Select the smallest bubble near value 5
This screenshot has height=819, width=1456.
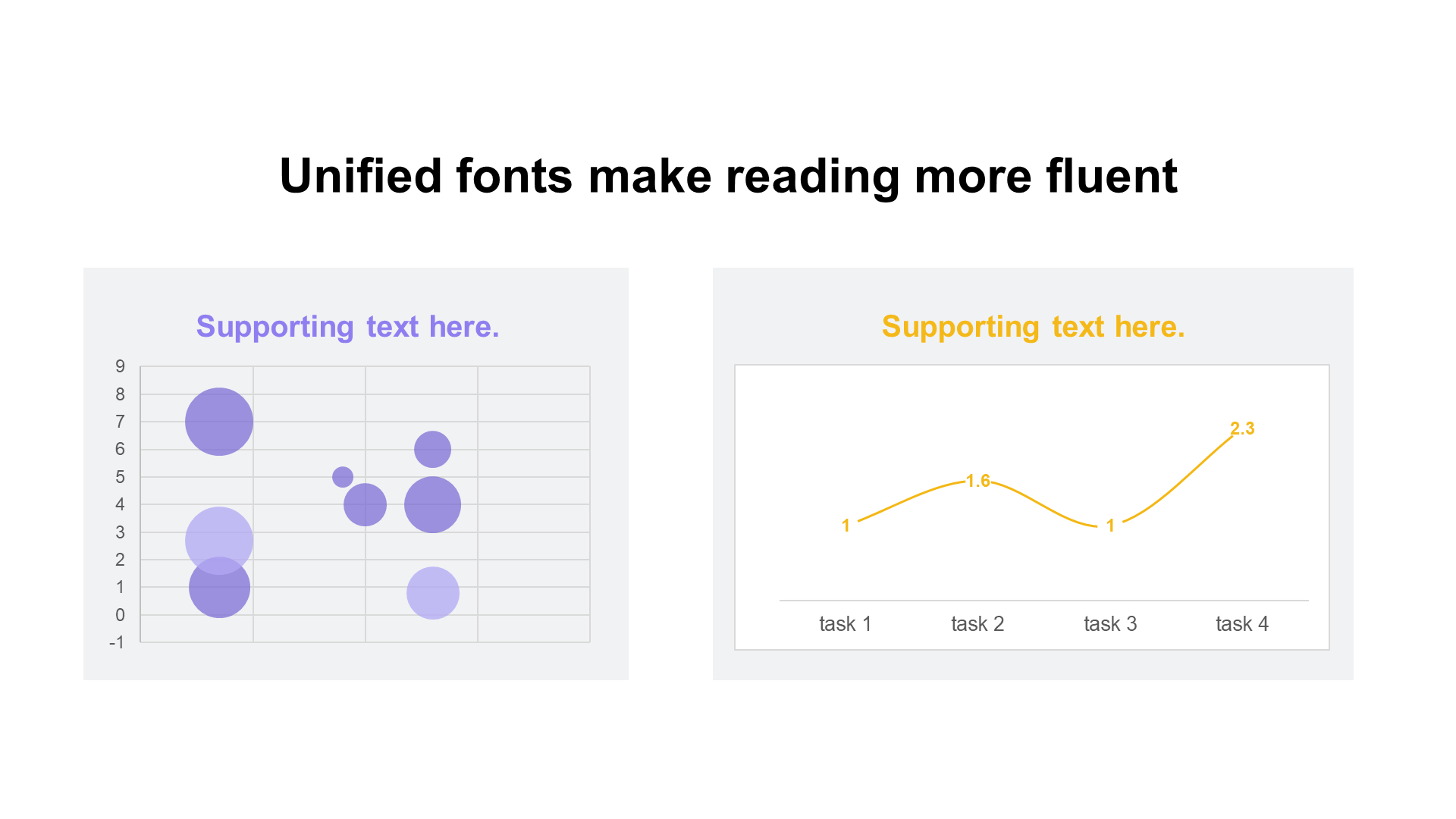[x=343, y=477]
